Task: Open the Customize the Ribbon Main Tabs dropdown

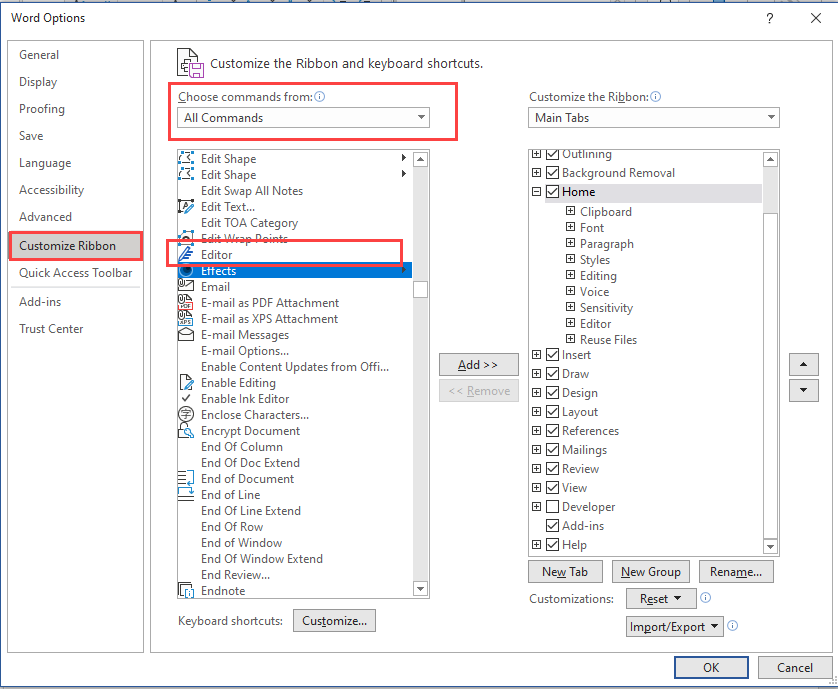Action: coord(654,118)
